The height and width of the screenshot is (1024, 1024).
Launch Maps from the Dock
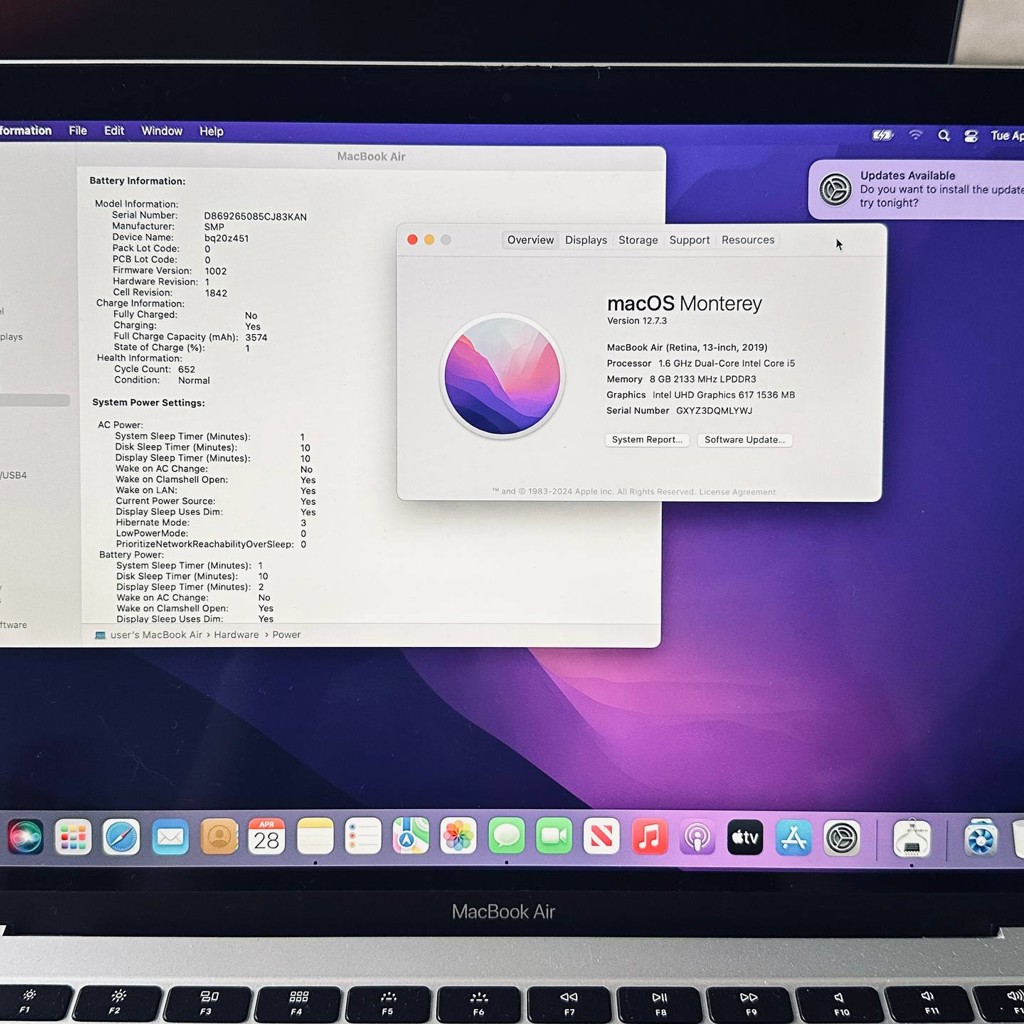[411, 837]
